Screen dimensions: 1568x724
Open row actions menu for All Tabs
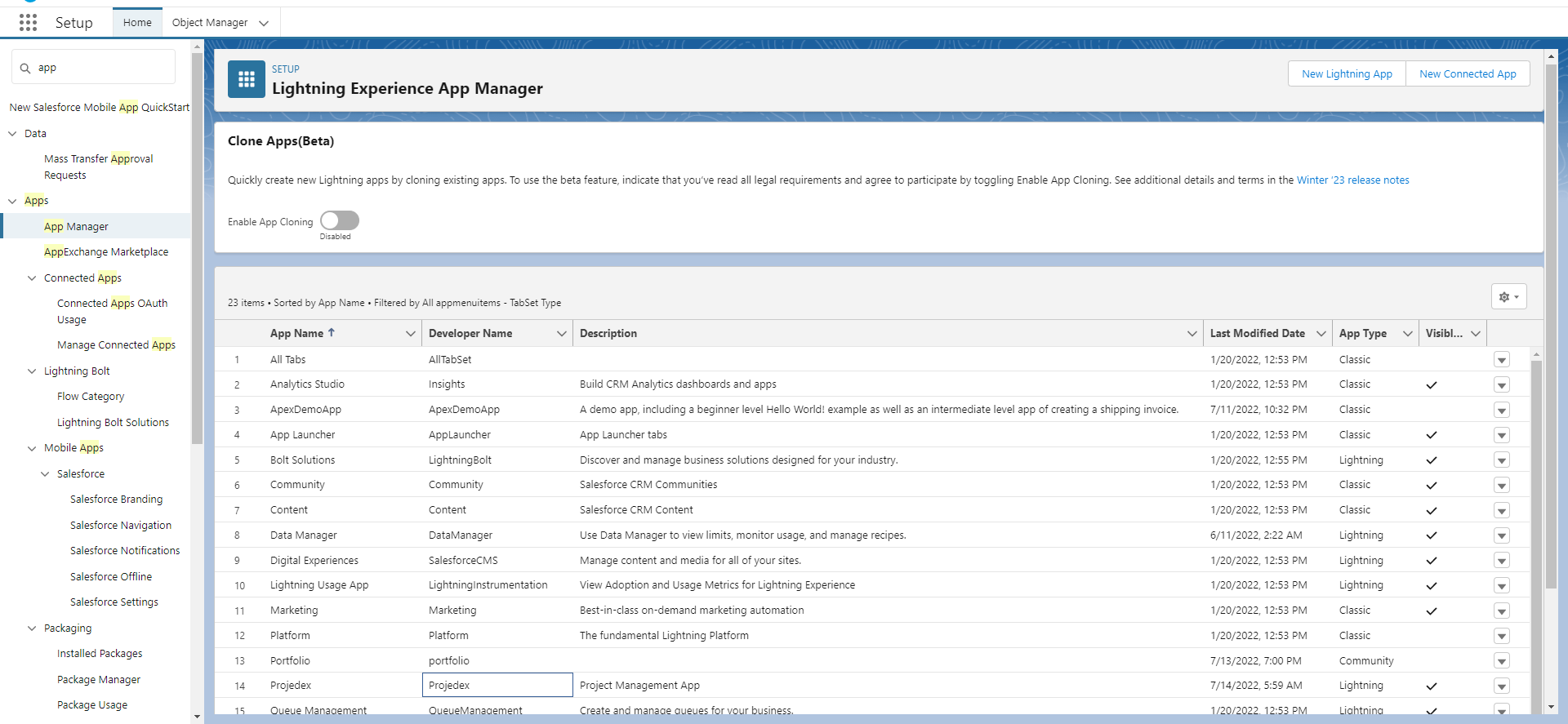pyautogui.click(x=1502, y=360)
